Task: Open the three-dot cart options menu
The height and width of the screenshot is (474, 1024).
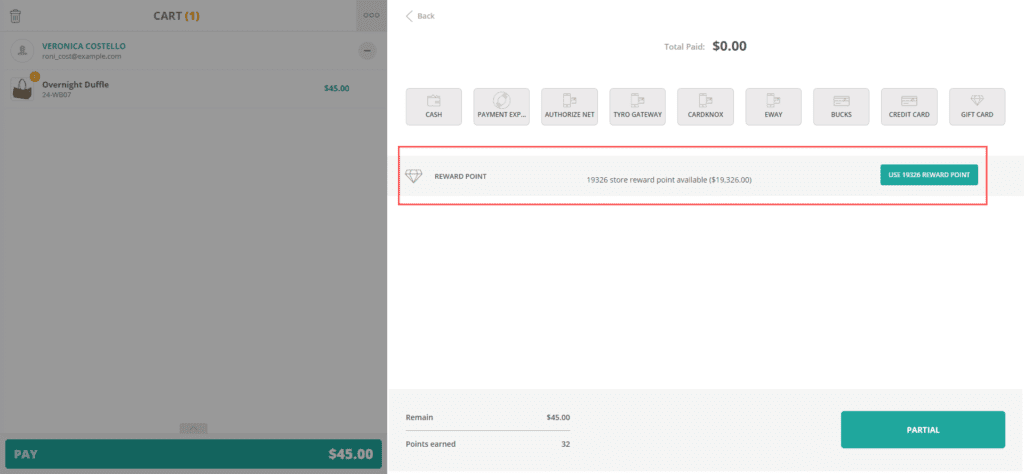Action: pos(372,16)
